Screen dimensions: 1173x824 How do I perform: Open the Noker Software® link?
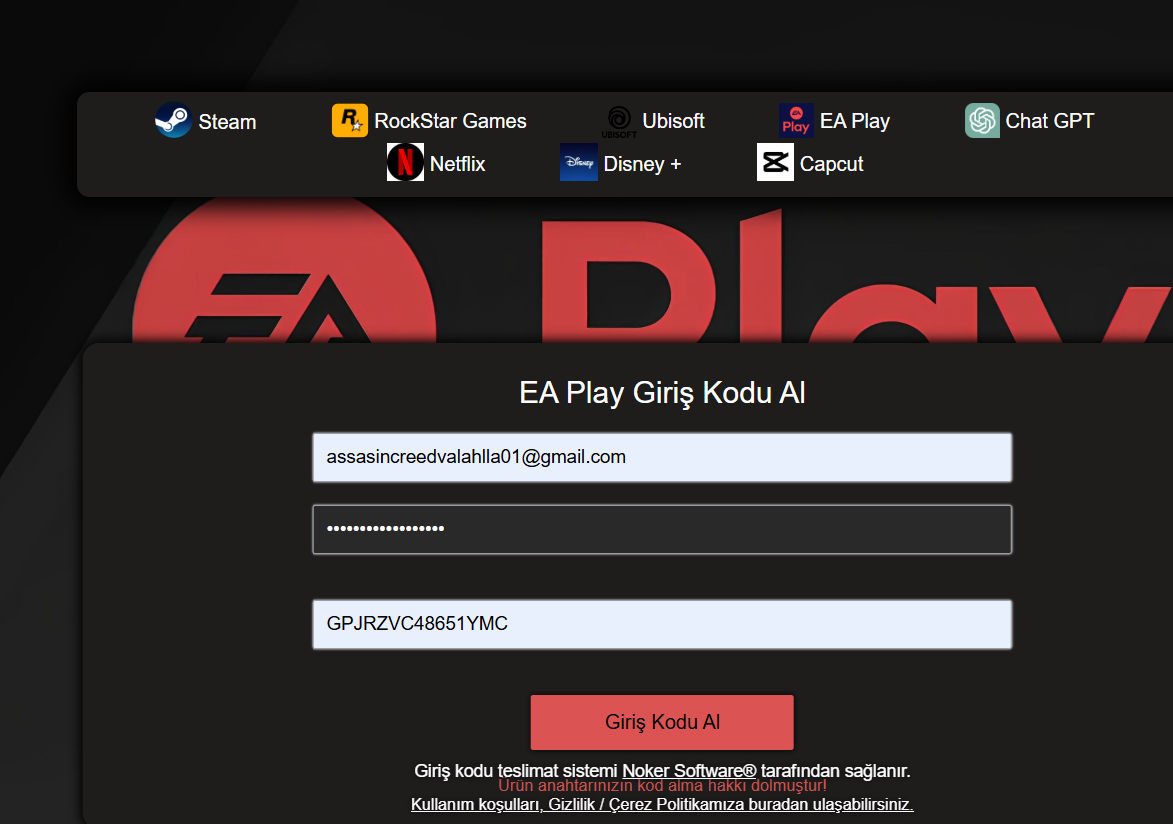click(x=689, y=770)
